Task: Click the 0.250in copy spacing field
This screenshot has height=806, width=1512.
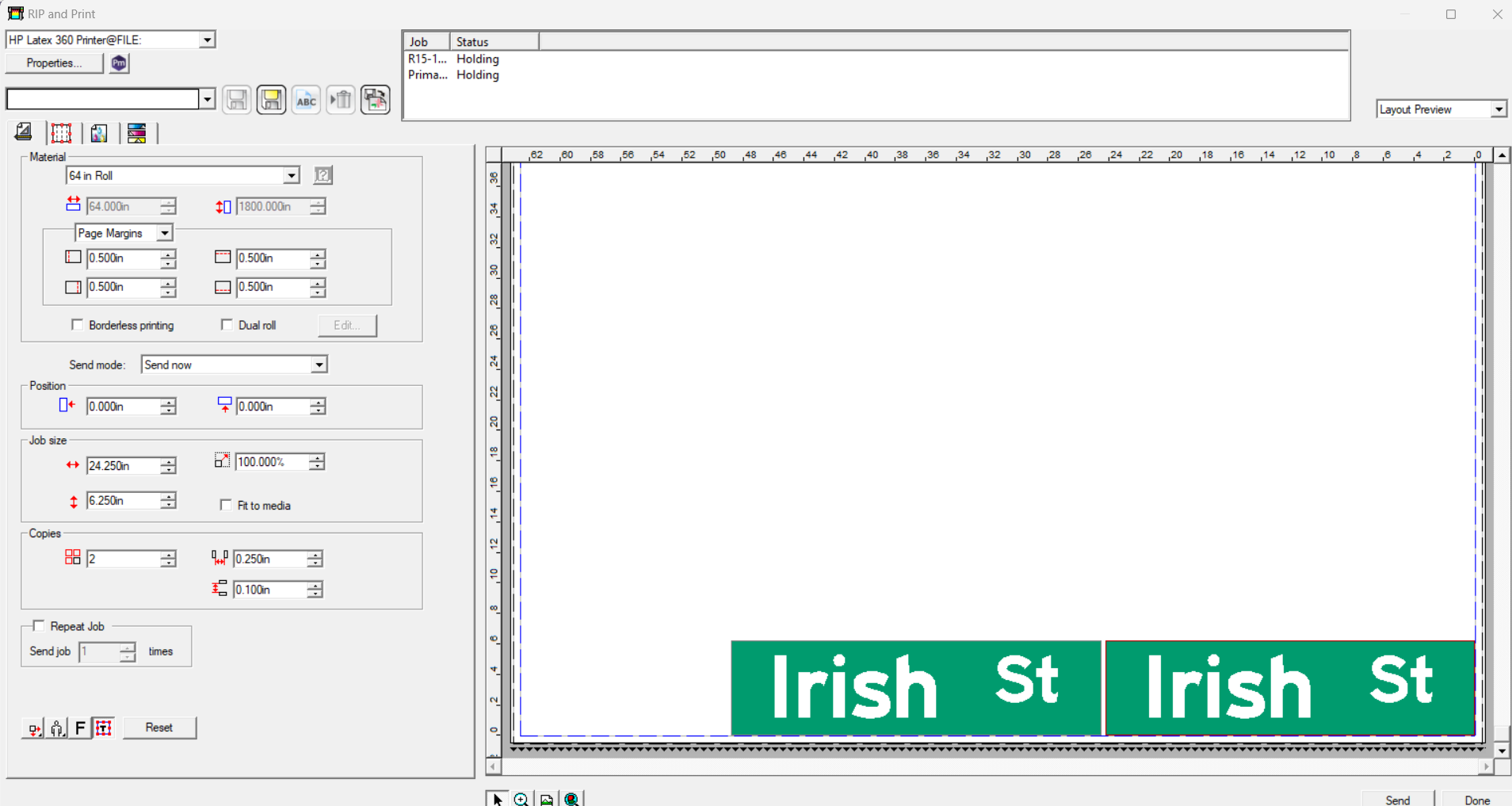Action: coord(270,560)
